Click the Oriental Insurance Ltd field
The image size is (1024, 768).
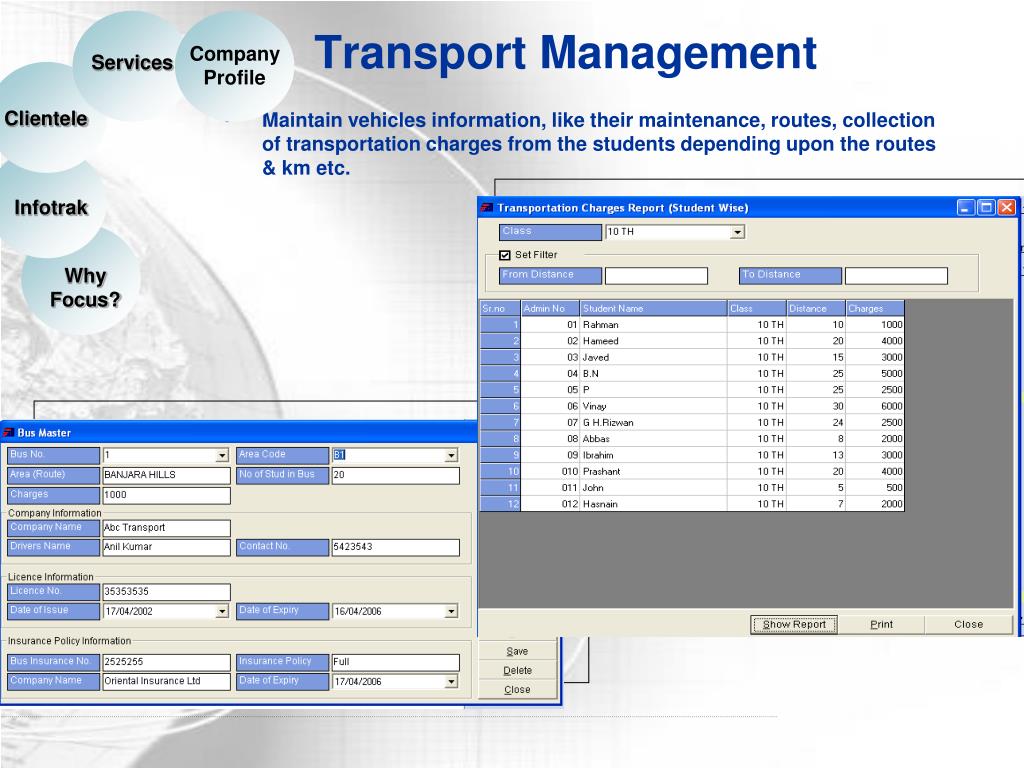pyautogui.click(x=167, y=681)
